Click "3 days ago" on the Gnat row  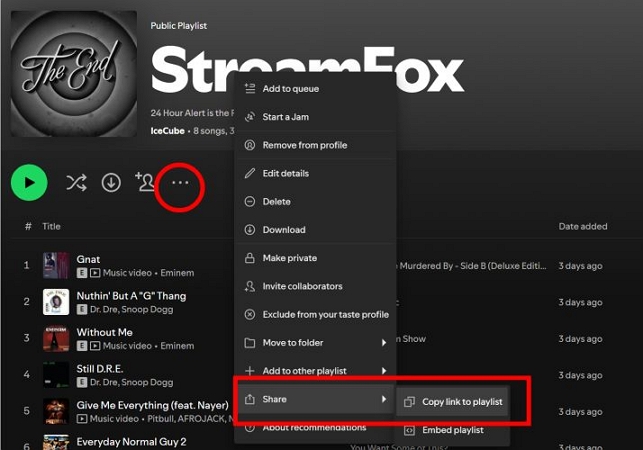[580, 266]
